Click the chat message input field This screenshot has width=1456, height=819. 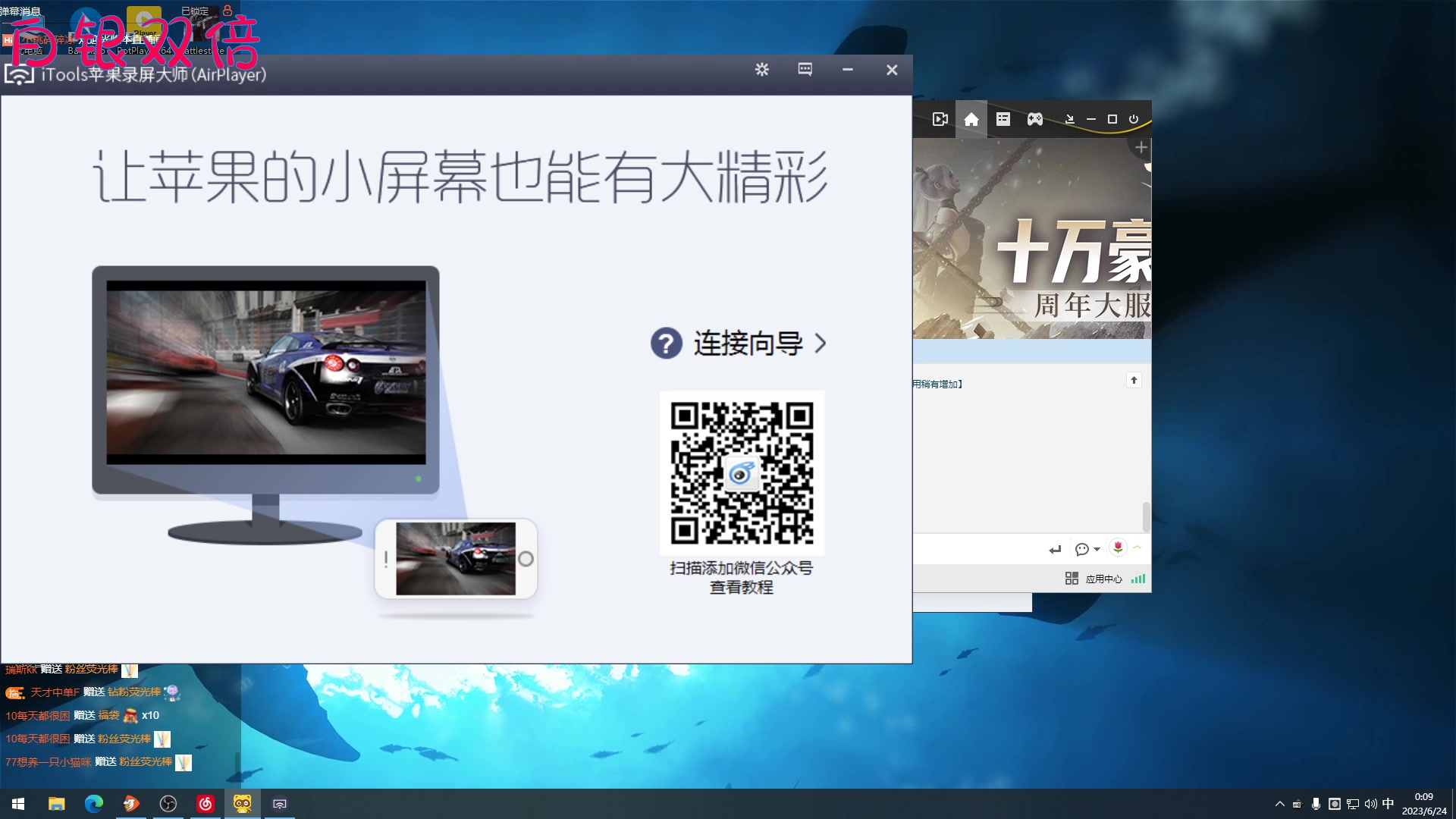pyautogui.click(x=978, y=550)
